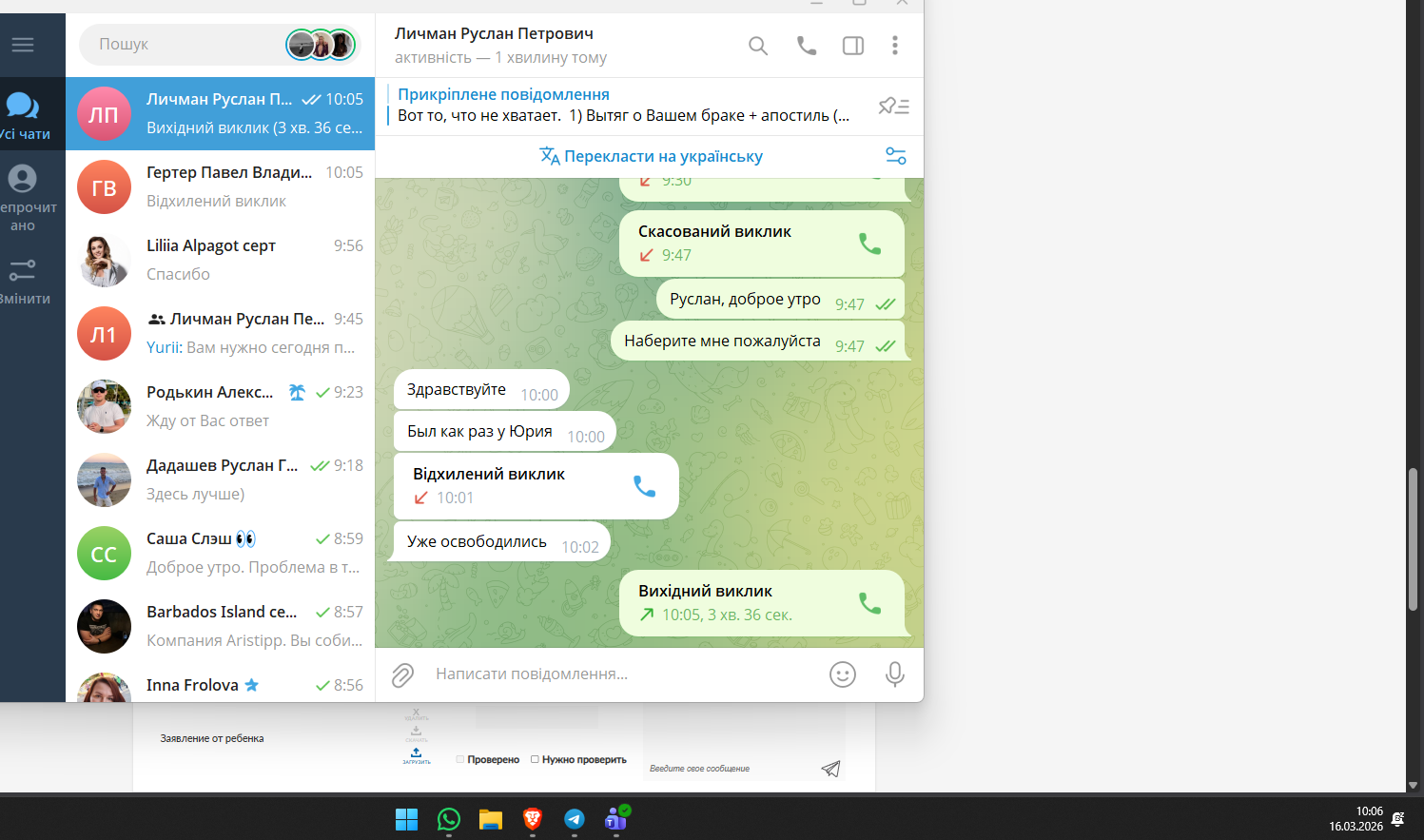
Task: Check the 'Проверено' checkbox in background page
Action: 460,759
